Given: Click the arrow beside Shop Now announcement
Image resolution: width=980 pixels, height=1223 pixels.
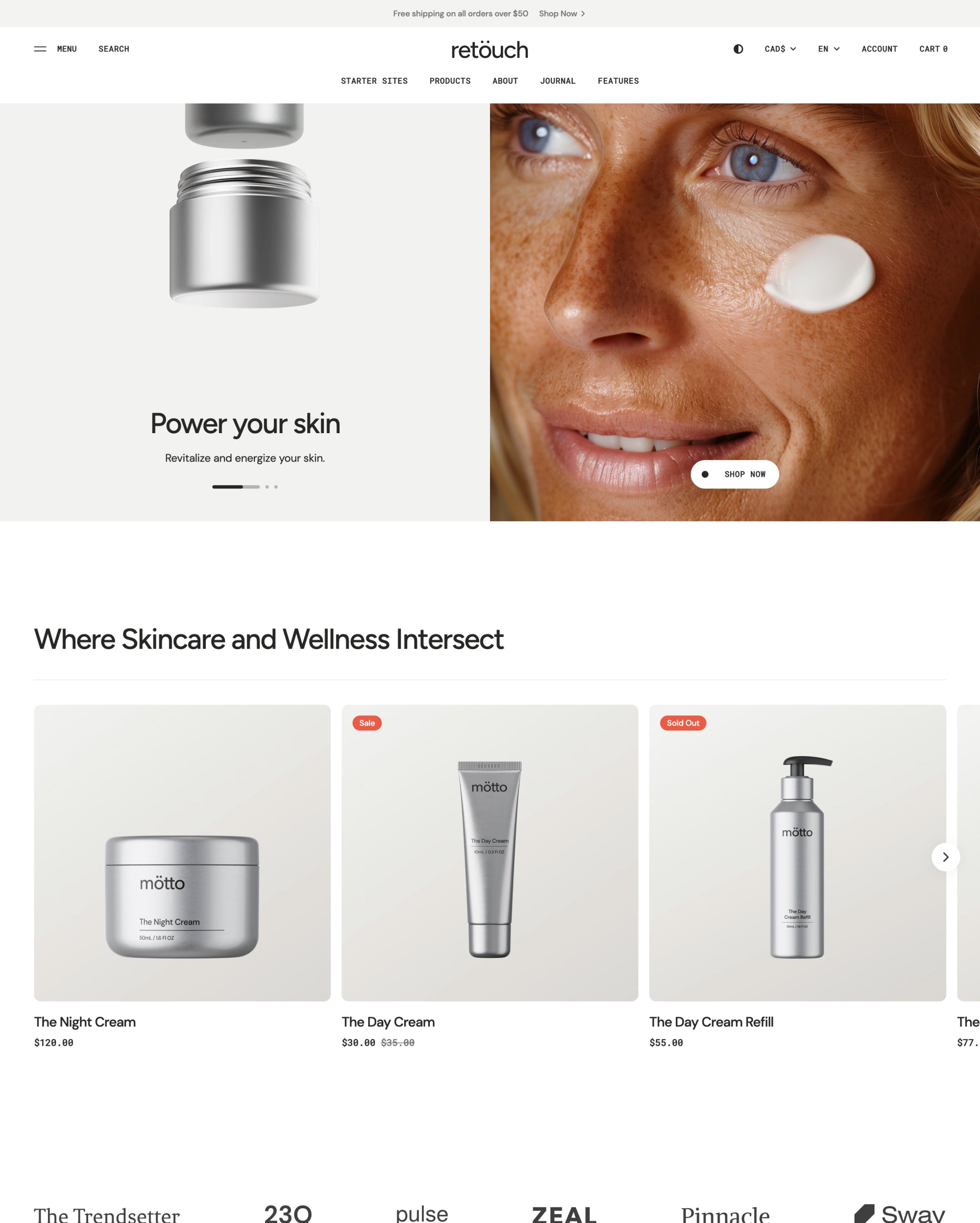Looking at the screenshot, I should (x=583, y=14).
